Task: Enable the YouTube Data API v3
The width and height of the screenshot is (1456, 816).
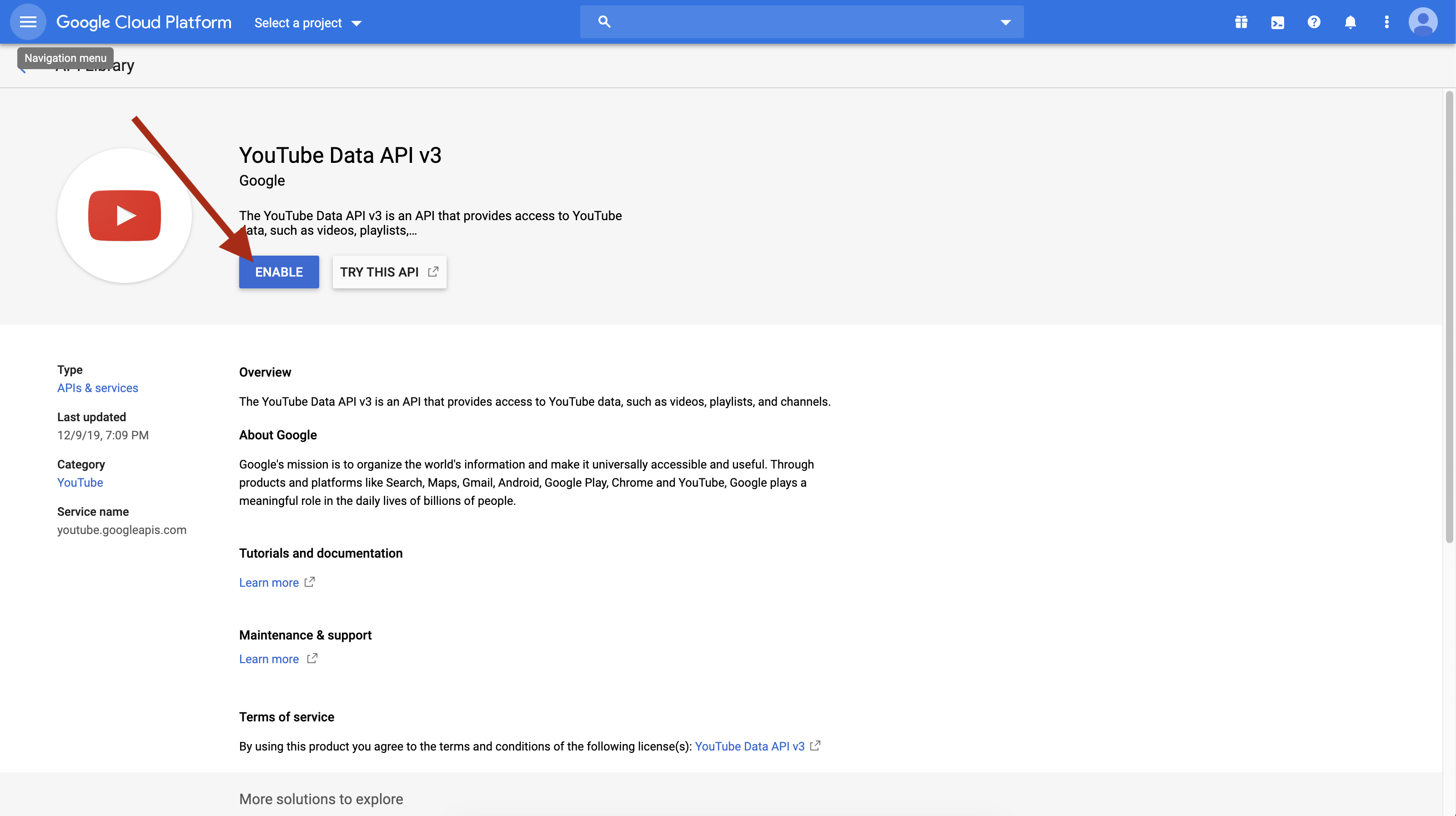Action: point(279,272)
